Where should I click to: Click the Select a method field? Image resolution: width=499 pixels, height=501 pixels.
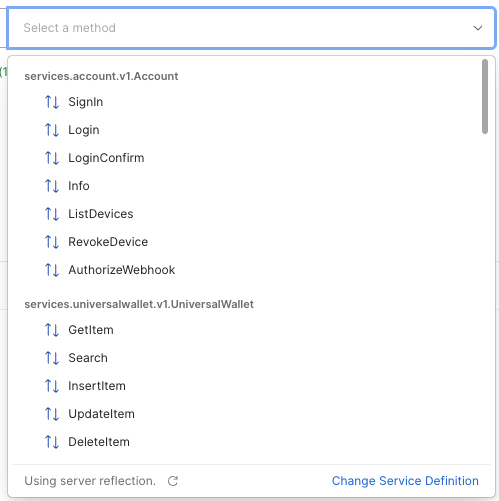252,28
